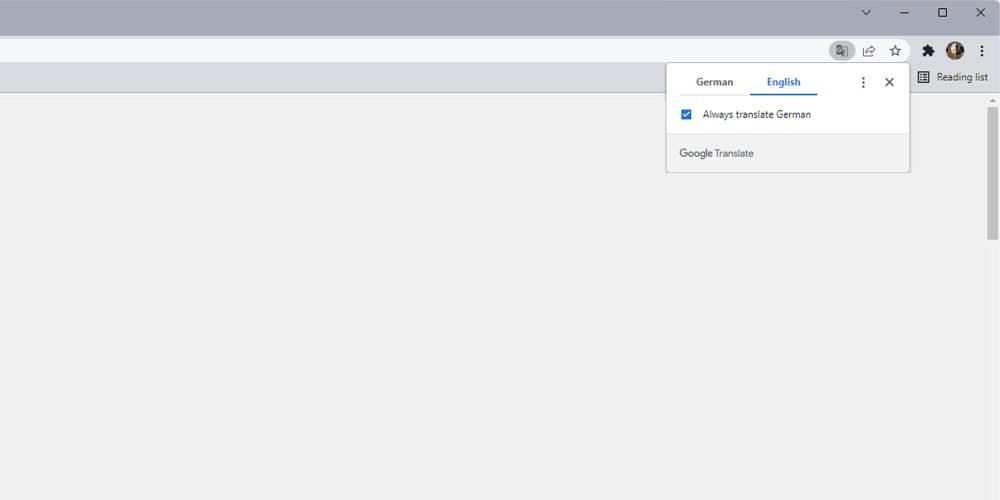Open Chrome's three-dot main menu
1000x500 pixels.
[x=982, y=51]
